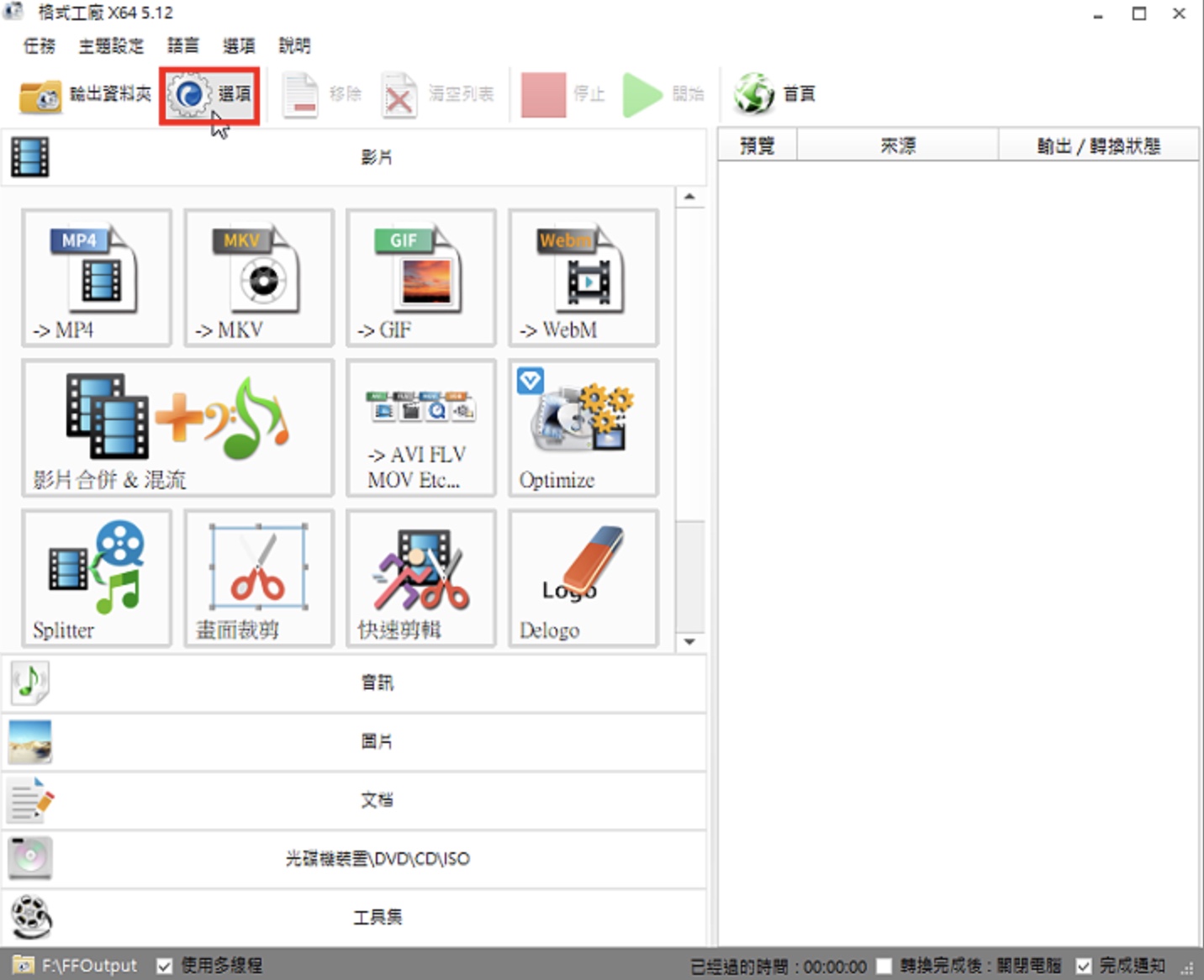Click the video panel scrollbar thumb
The height and width of the screenshot is (980, 1204).
(x=689, y=576)
